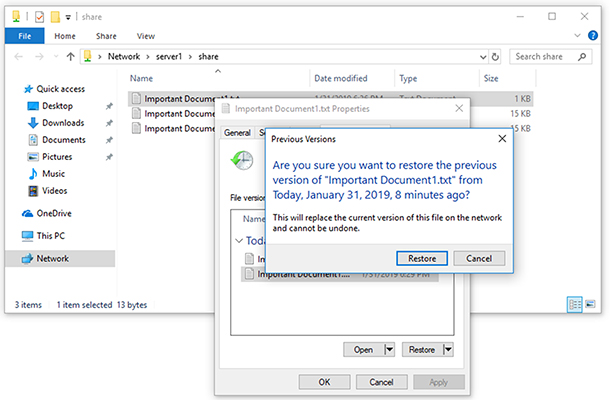Switch to Details view in status bar
Screen dimensions: 610x400
[x=575, y=304]
